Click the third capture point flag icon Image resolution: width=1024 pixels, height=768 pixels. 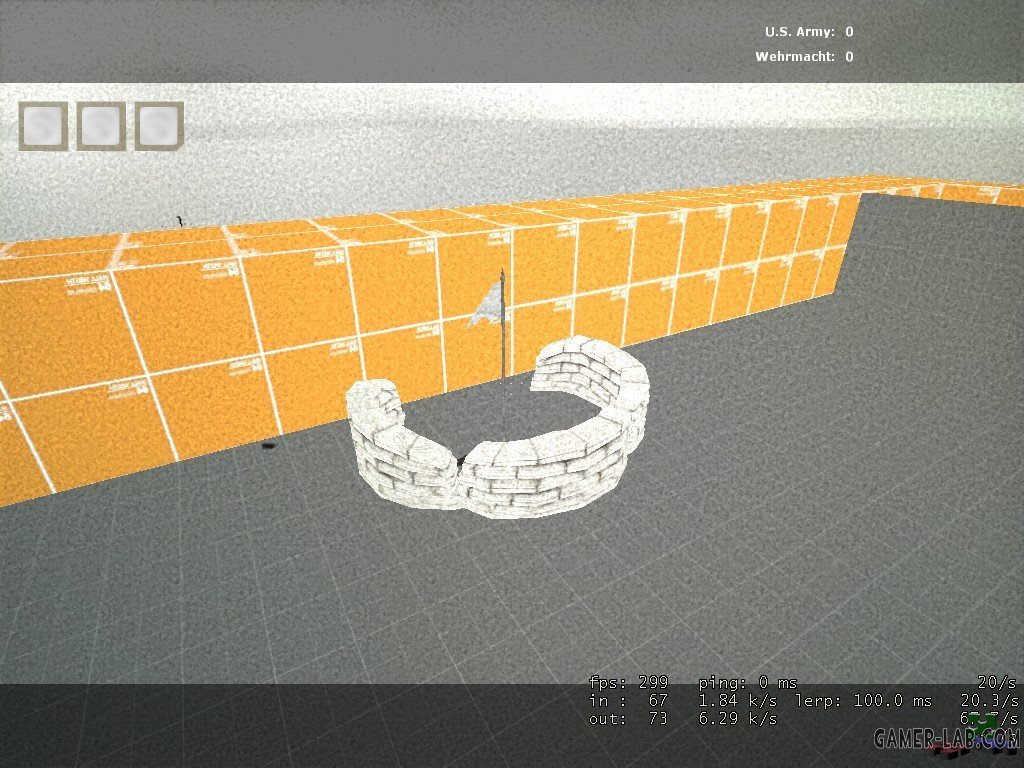[x=159, y=126]
